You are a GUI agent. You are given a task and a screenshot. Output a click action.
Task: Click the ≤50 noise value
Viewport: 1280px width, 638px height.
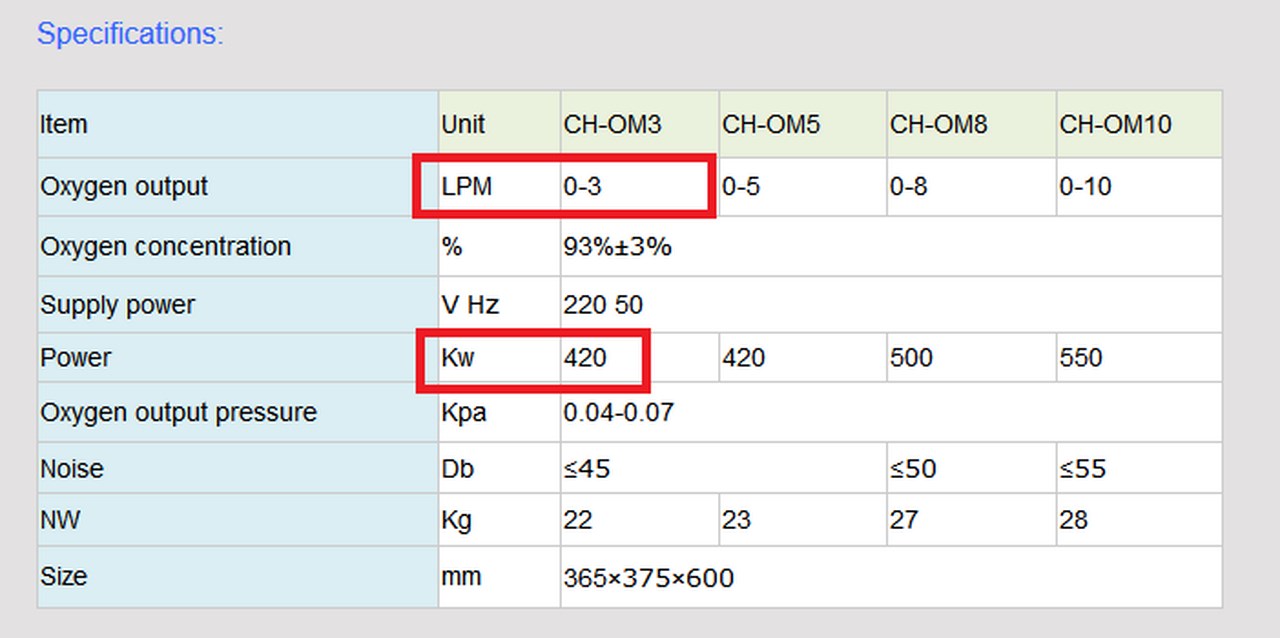tap(913, 469)
